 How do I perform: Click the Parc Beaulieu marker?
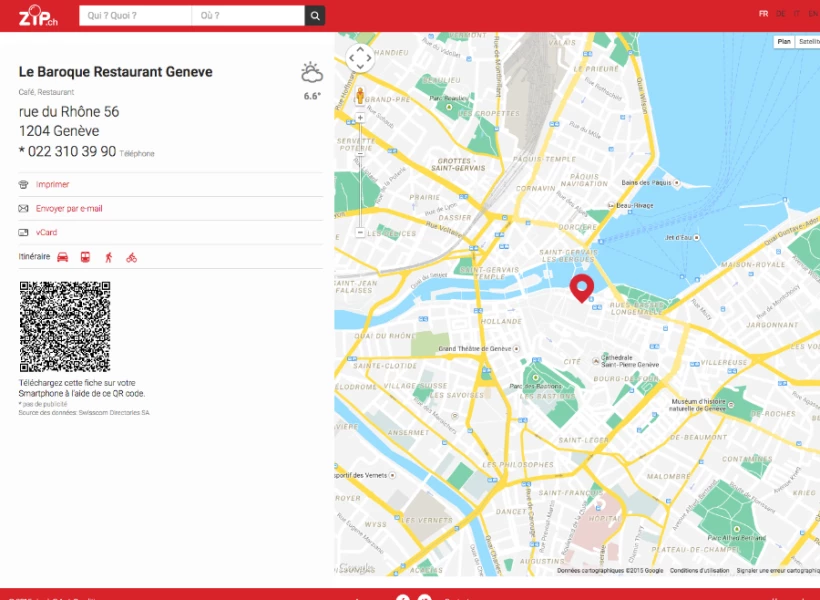click(x=449, y=107)
